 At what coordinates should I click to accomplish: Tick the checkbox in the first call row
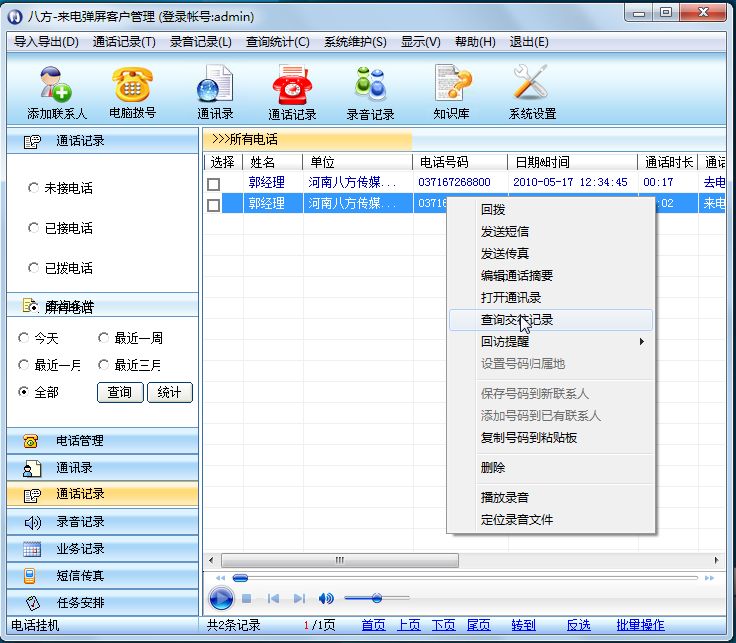click(213, 184)
